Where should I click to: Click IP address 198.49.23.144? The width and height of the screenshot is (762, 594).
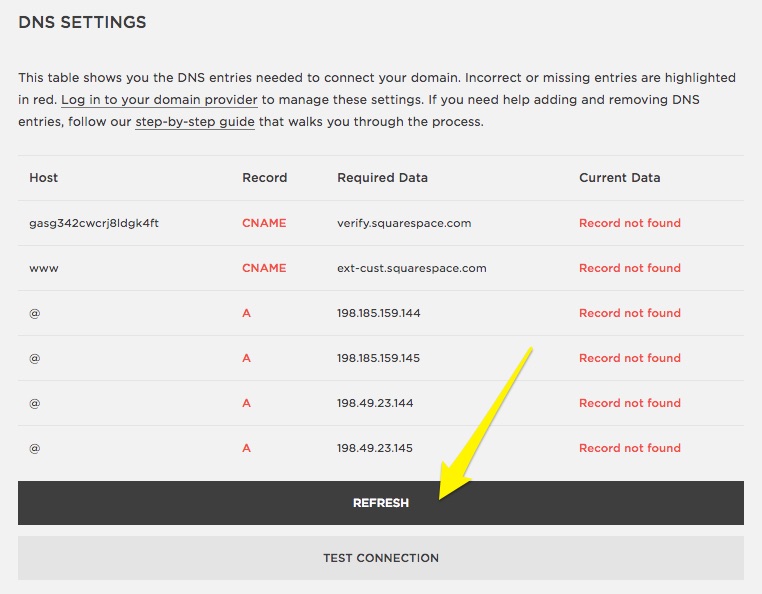pyautogui.click(x=375, y=403)
